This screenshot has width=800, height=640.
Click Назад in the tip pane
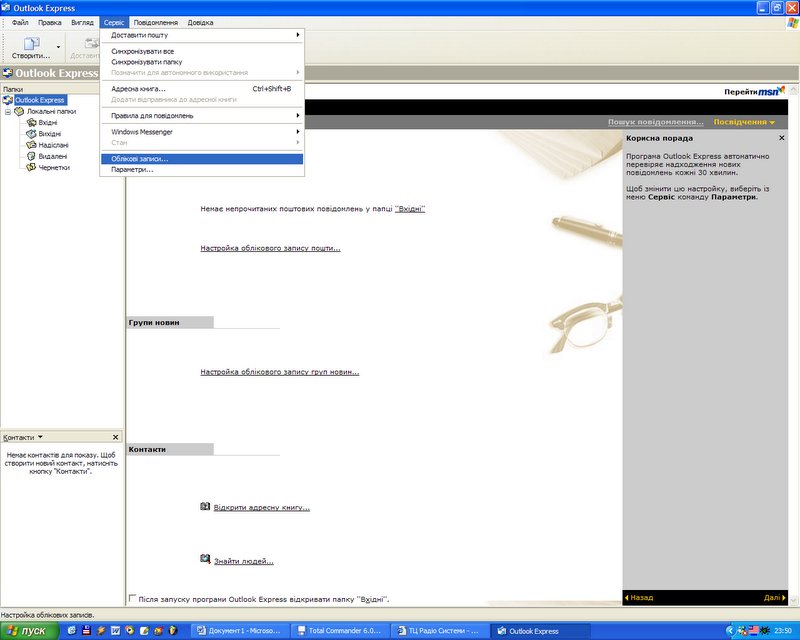pyautogui.click(x=639, y=597)
